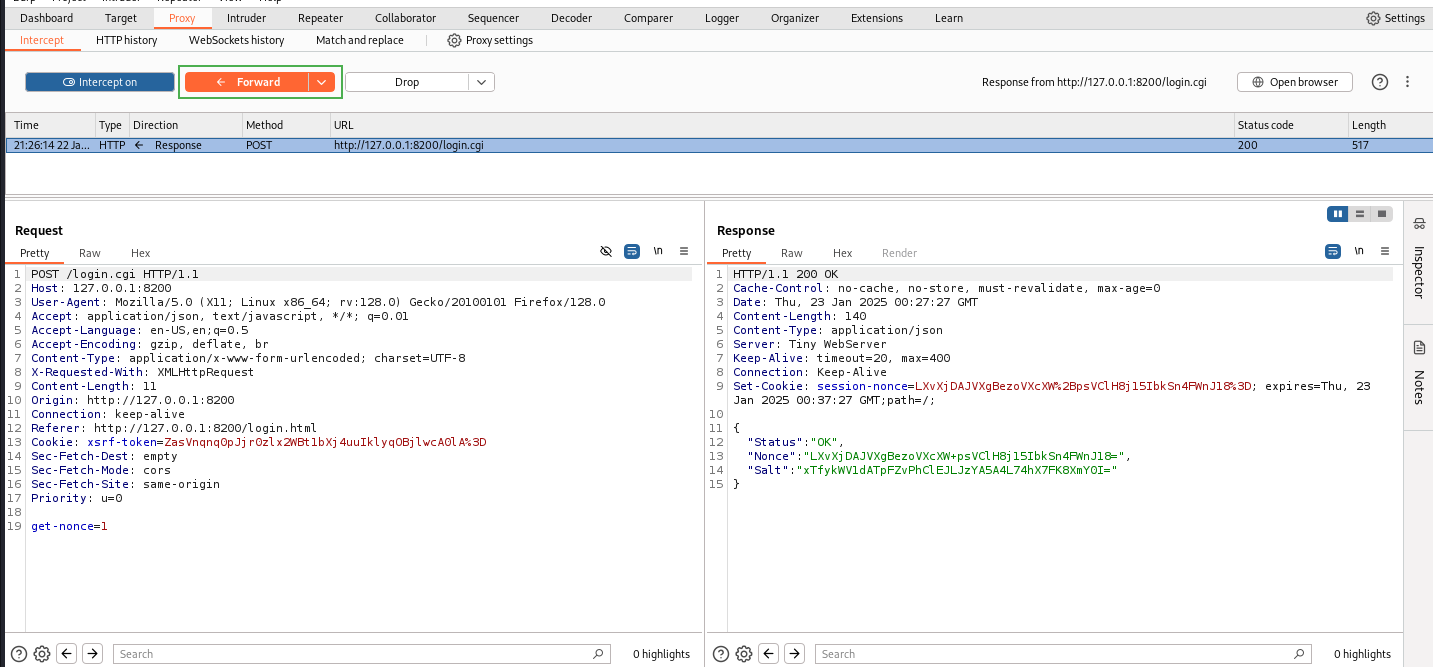This screenshot has width=1433, height=667.
Task: Open Response panel hamburger menu
Action: tap(1385, 252)
